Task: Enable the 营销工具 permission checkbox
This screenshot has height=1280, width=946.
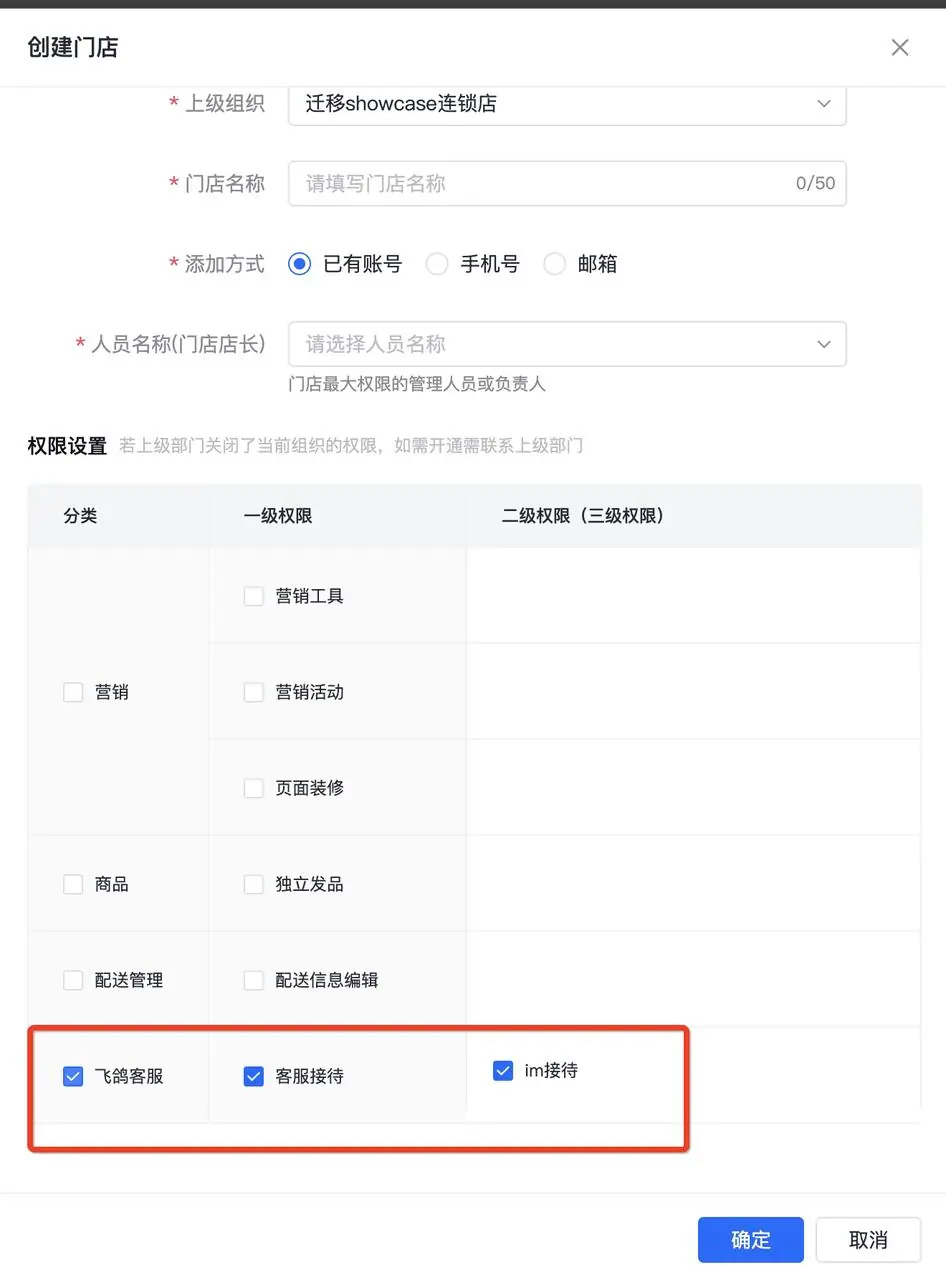Action: [254, 596]
